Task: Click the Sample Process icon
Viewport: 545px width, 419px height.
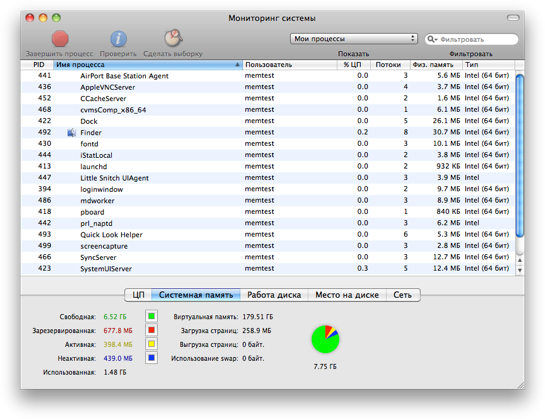Action: 173,38
